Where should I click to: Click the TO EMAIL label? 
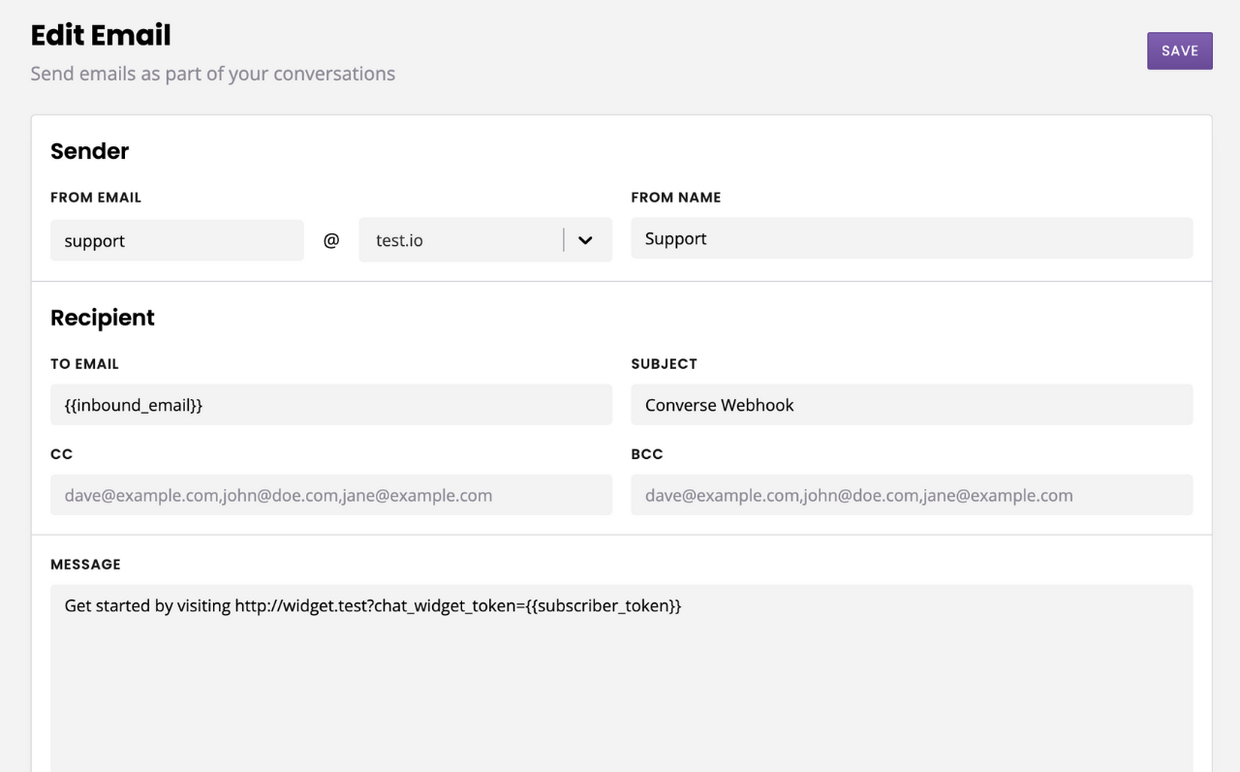point(85,364)
